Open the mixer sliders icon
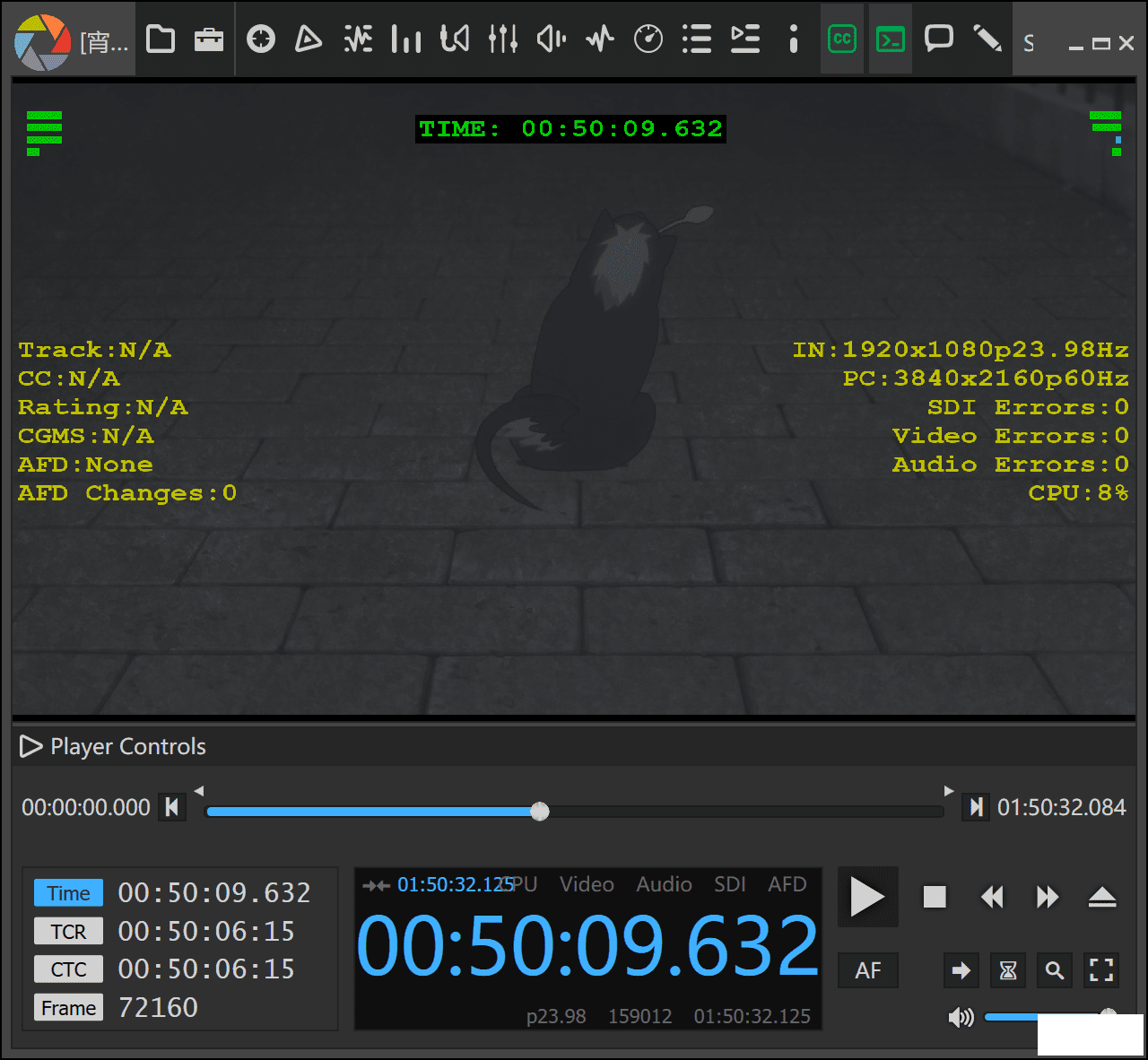This screenshot has width=1148, height=1060. 503,39
